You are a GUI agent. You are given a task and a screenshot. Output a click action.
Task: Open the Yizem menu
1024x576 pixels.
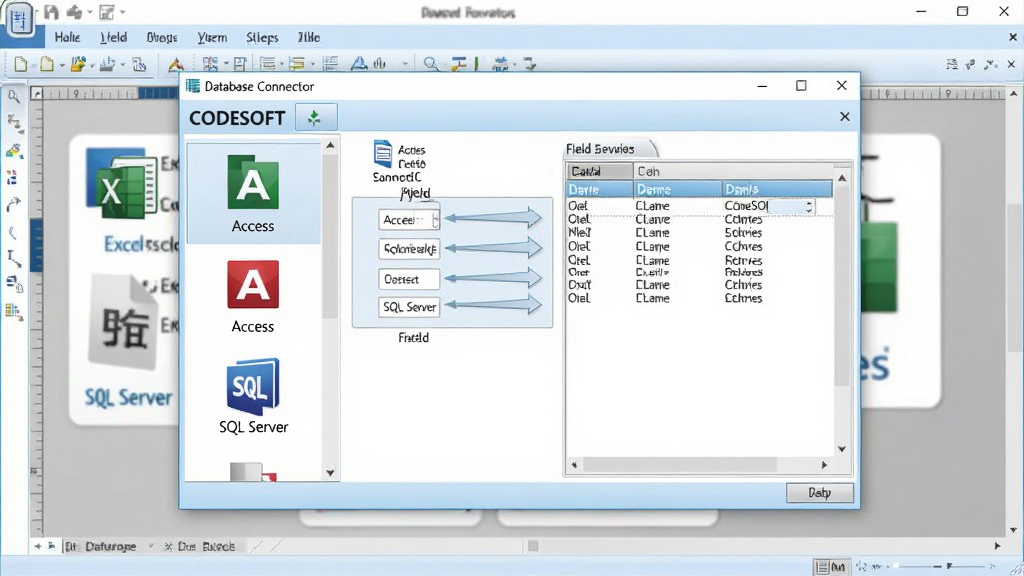pos(212,38)
